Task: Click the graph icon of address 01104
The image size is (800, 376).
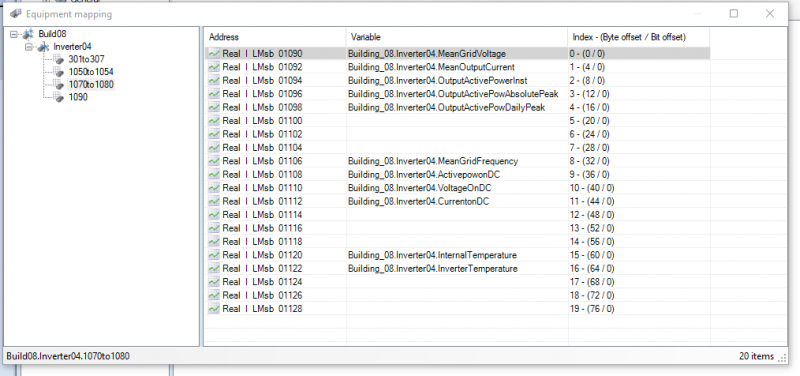Action: pos(214,147)
